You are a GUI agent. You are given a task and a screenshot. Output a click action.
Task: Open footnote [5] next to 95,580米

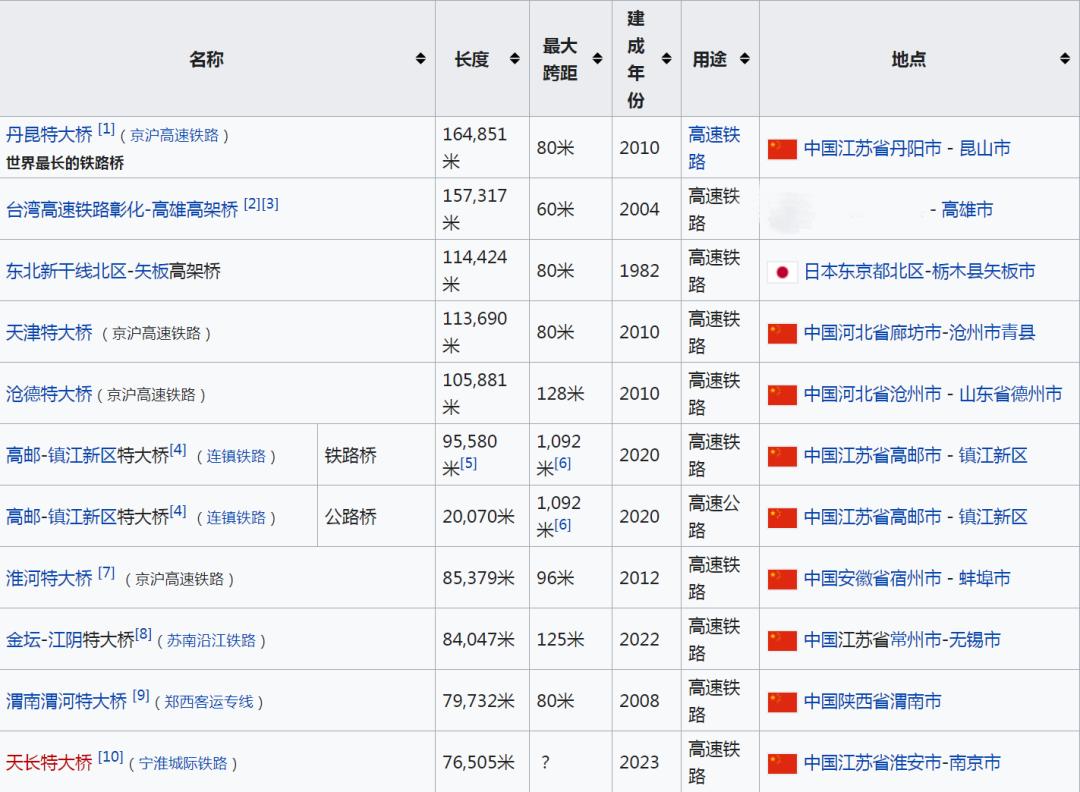click(469, 464)
